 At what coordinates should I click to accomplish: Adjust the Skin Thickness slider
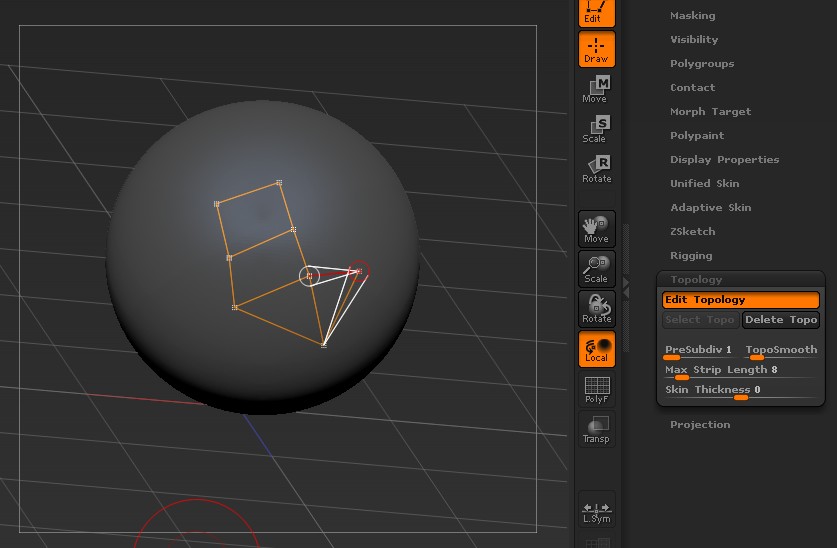click(x=740, y=391)
